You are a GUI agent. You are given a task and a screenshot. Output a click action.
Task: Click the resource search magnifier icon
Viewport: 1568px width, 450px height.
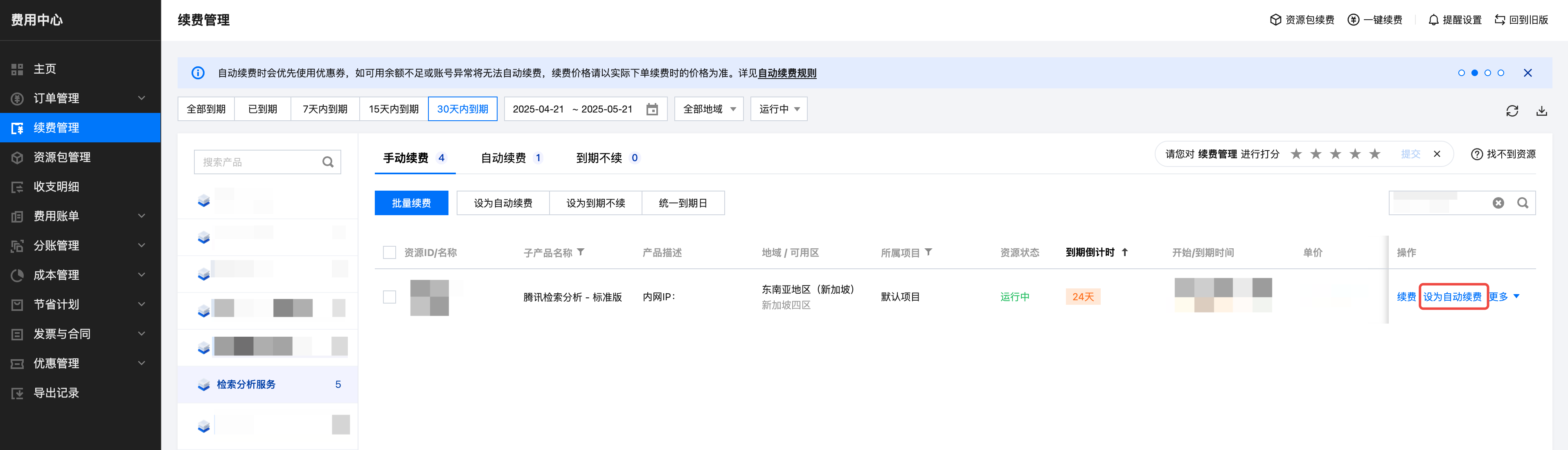(1522, 203)
